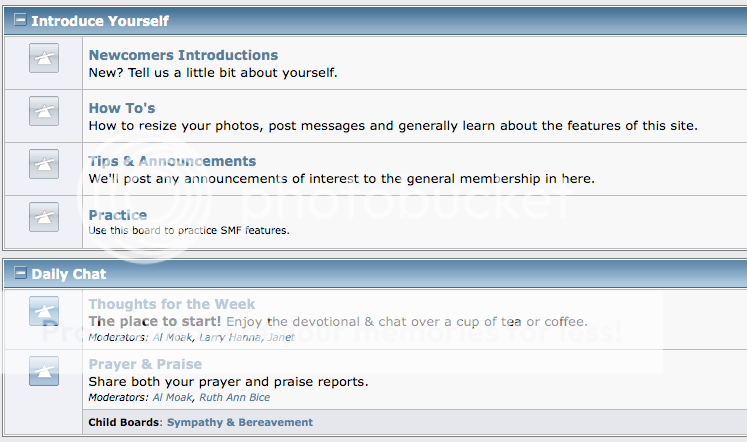Click the Introduce Yourself category title
Viewport: 747px width, 442px height.
100,21
